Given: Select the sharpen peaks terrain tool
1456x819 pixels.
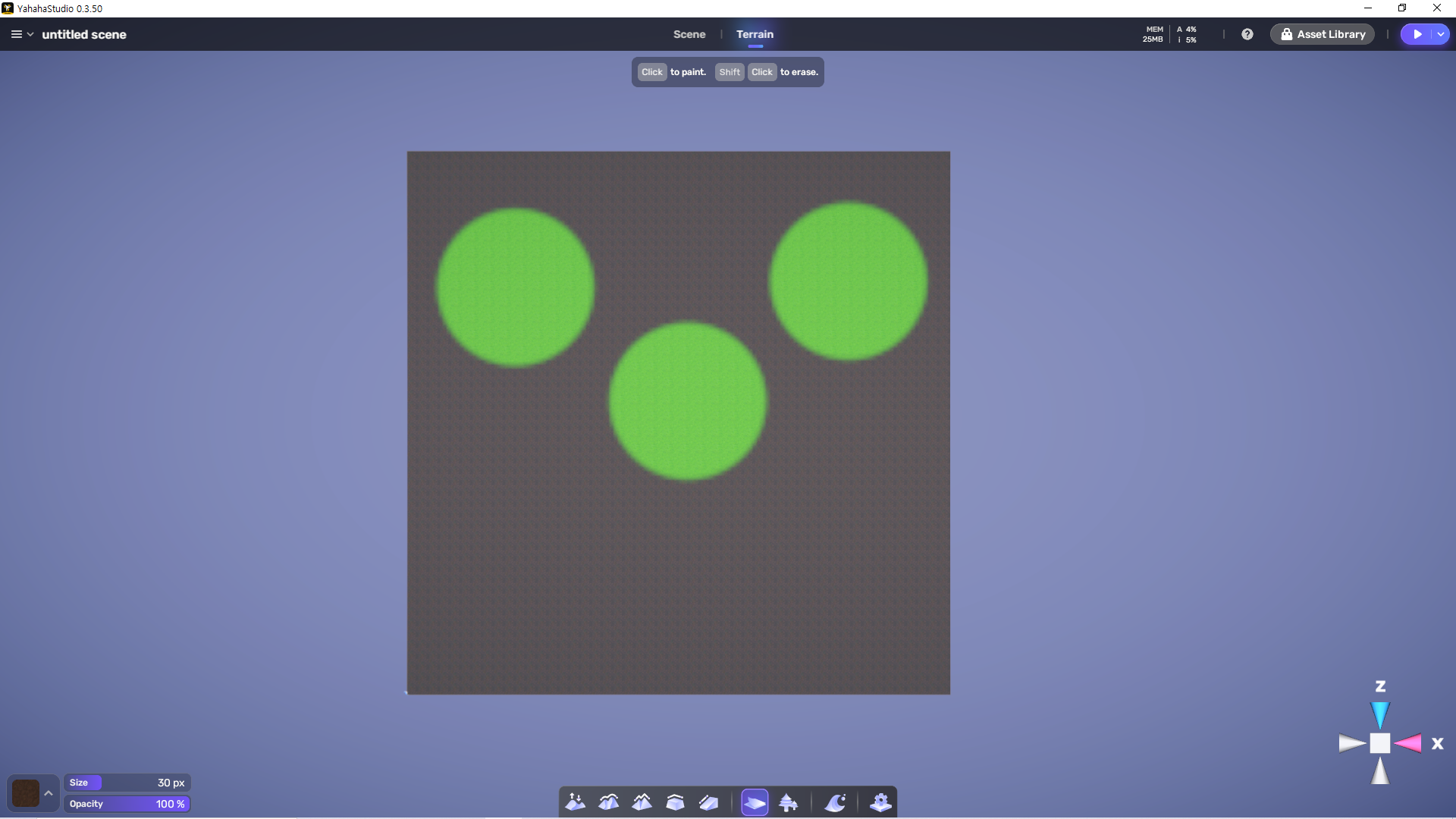Looking at the screenshot, I should [x=642, y=802].
